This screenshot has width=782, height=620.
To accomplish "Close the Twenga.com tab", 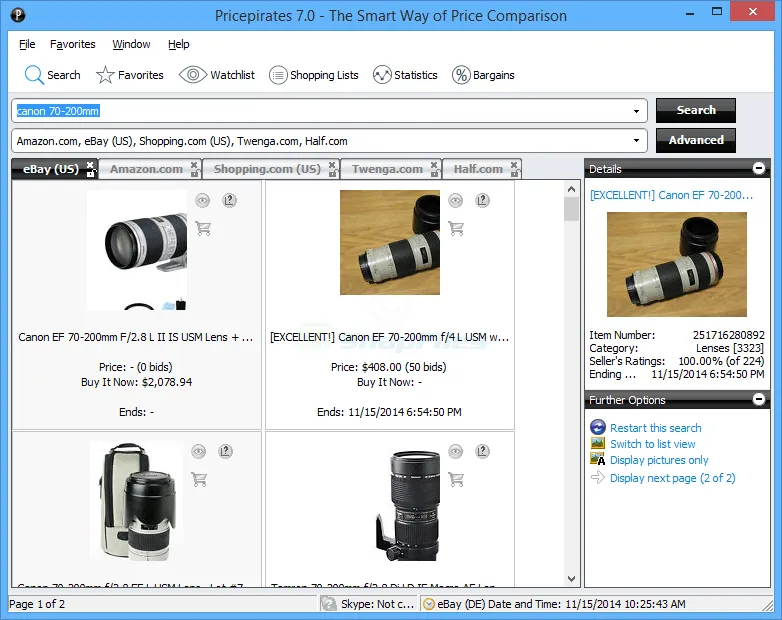I will 434,164.
